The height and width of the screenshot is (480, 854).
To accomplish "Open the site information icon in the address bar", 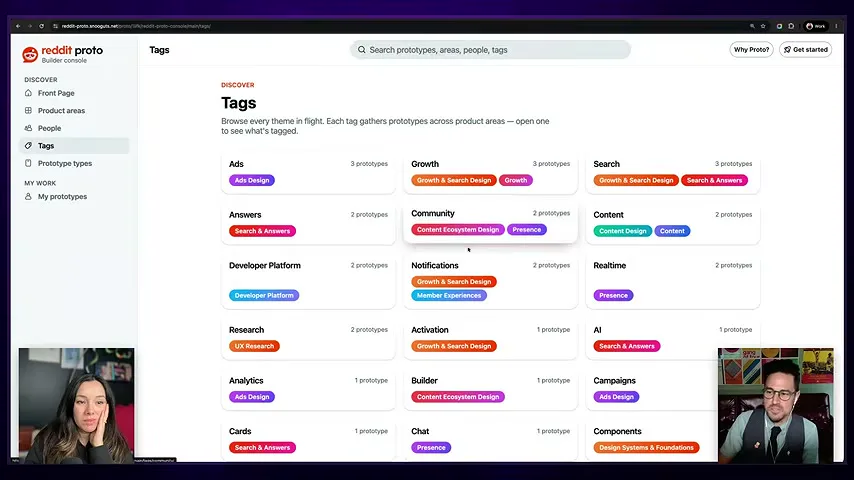I will (x=56, y=26).
